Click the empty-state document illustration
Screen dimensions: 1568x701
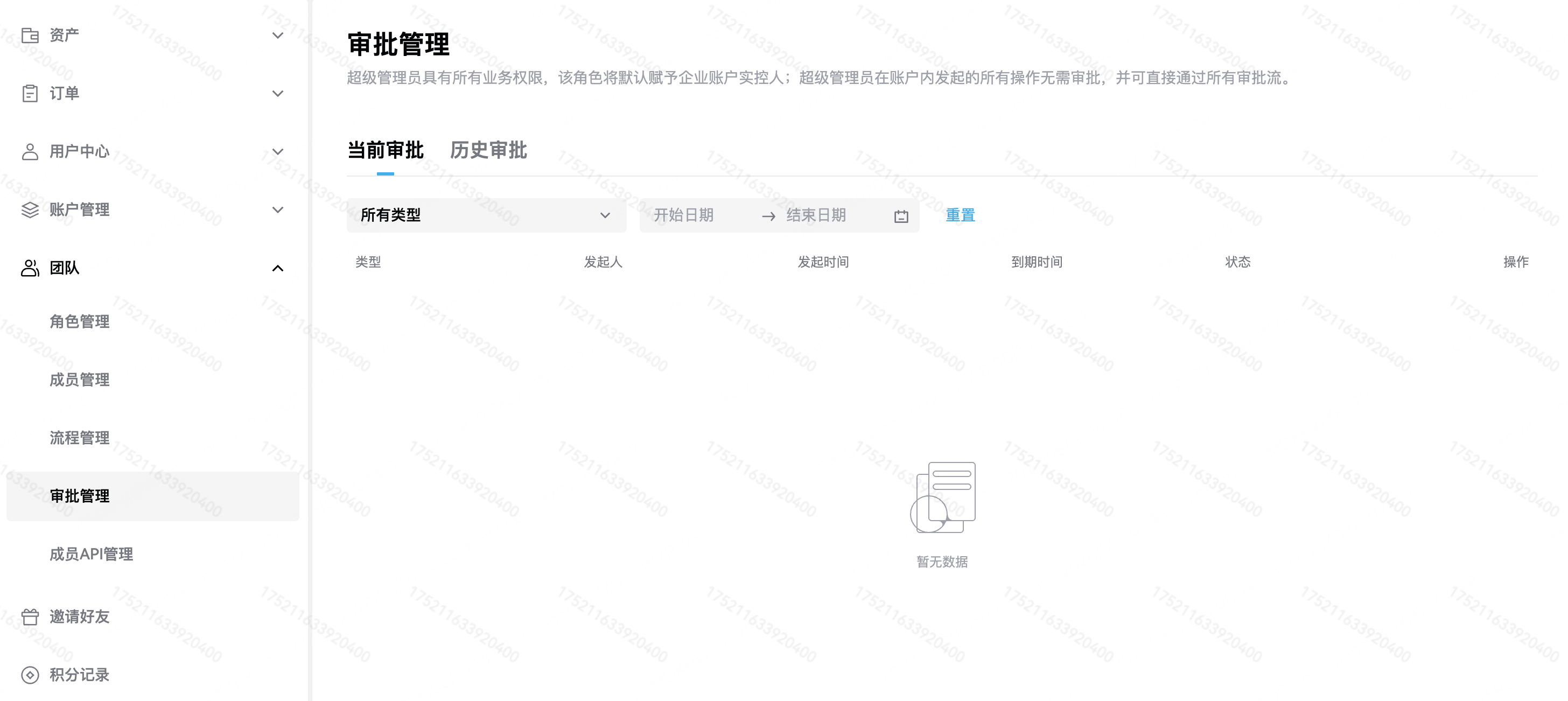point(942,497)
